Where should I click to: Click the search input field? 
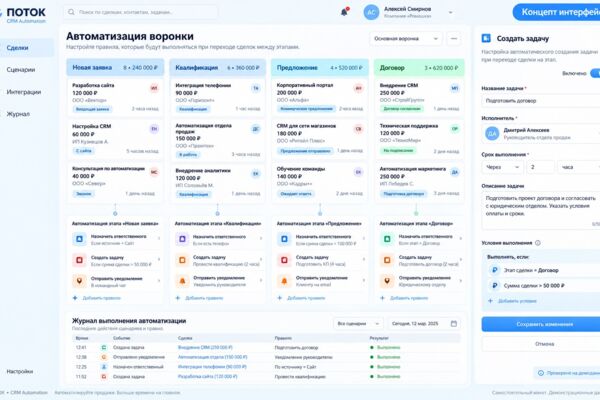coord(140,12)
